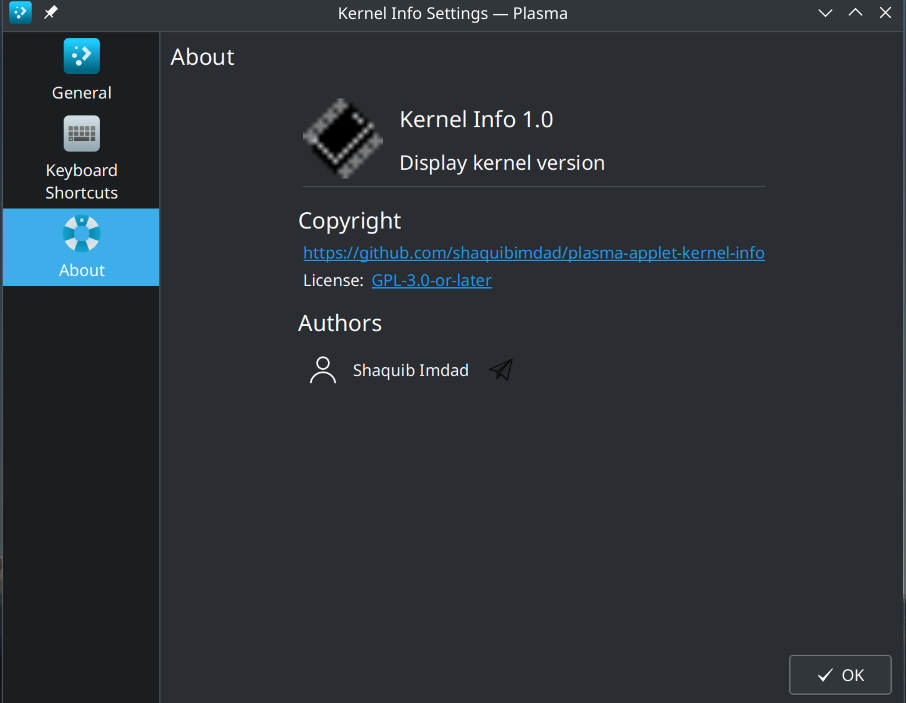Click the person avatar icon beside Shaquib Imdad
Image resolution: width=906 pixels, height=703 pixels.
coord(322,370)
